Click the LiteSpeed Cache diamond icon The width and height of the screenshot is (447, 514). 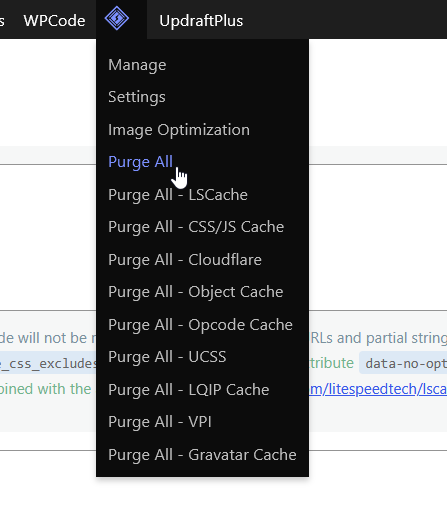tap(117, 18)
